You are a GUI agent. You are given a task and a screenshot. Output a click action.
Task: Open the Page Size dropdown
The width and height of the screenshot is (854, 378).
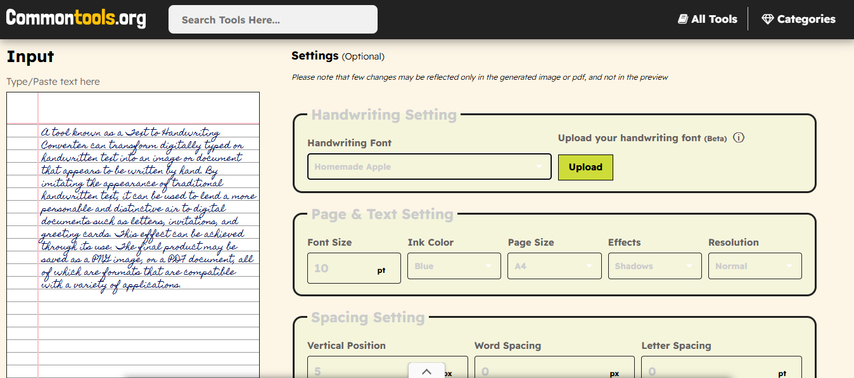click(554, 266)
